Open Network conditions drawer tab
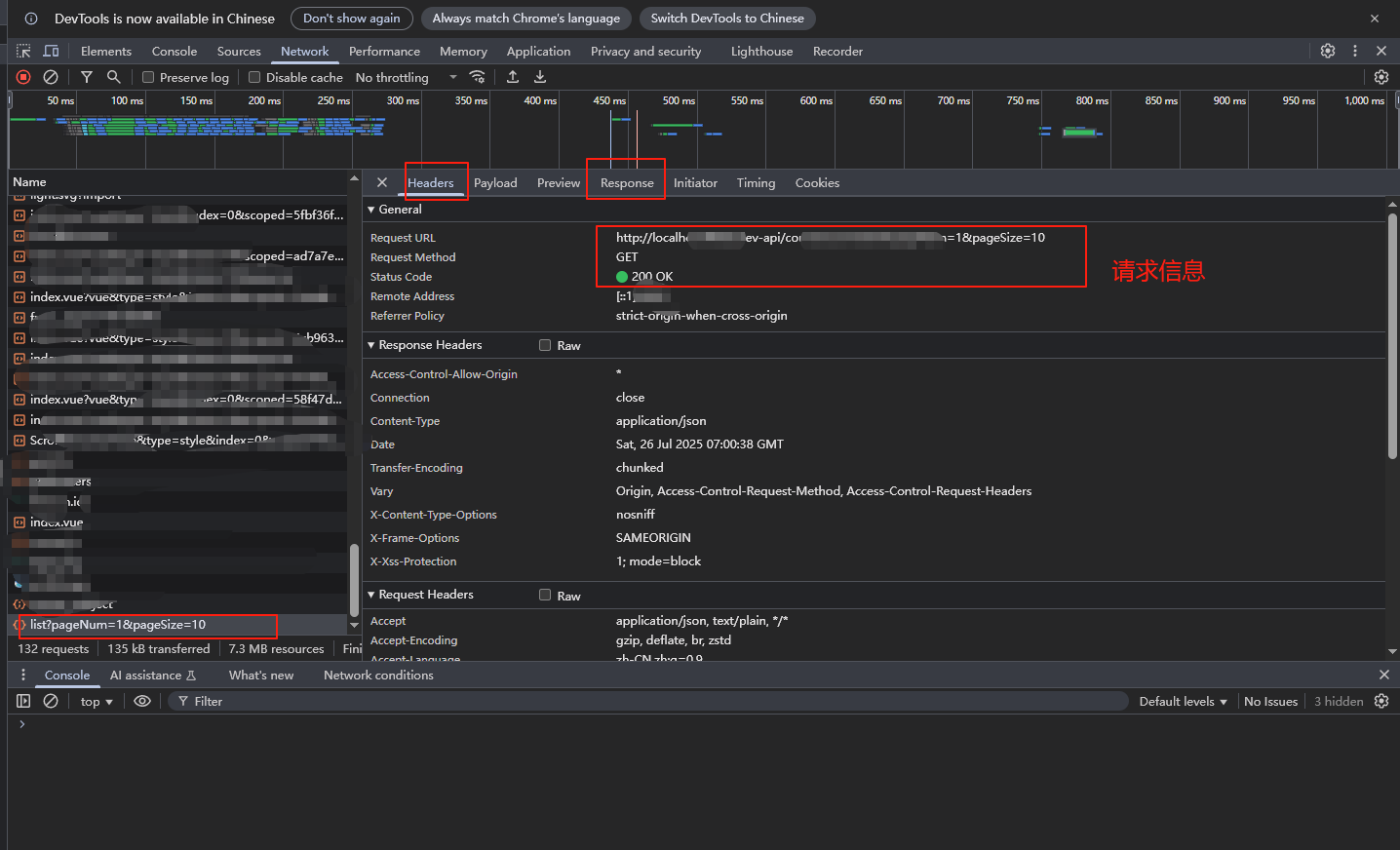1400x850 pixels. 378,675
